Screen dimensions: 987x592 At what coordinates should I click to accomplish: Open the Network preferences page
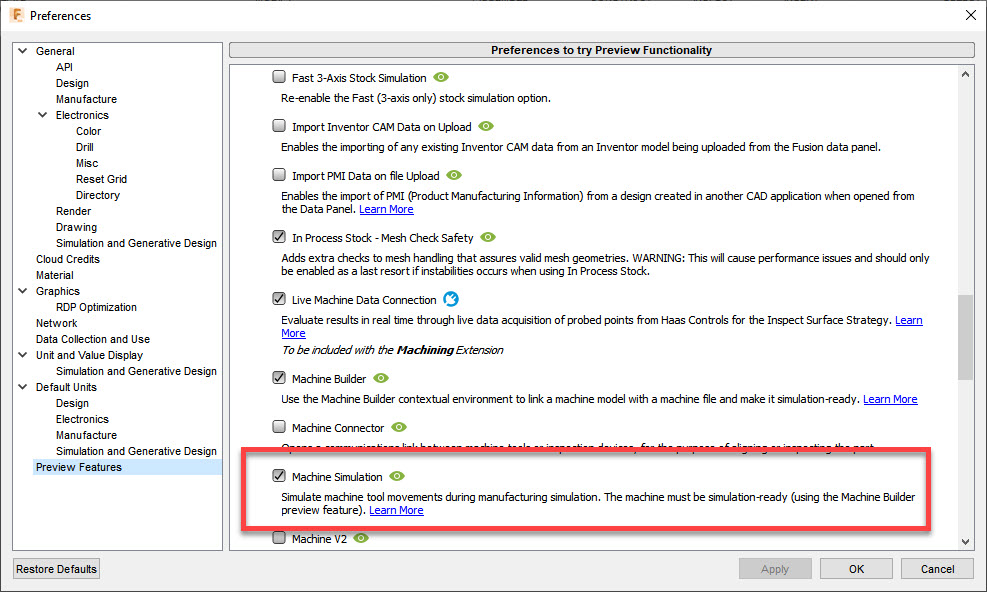pyautogui.click(x=56, y=323)
